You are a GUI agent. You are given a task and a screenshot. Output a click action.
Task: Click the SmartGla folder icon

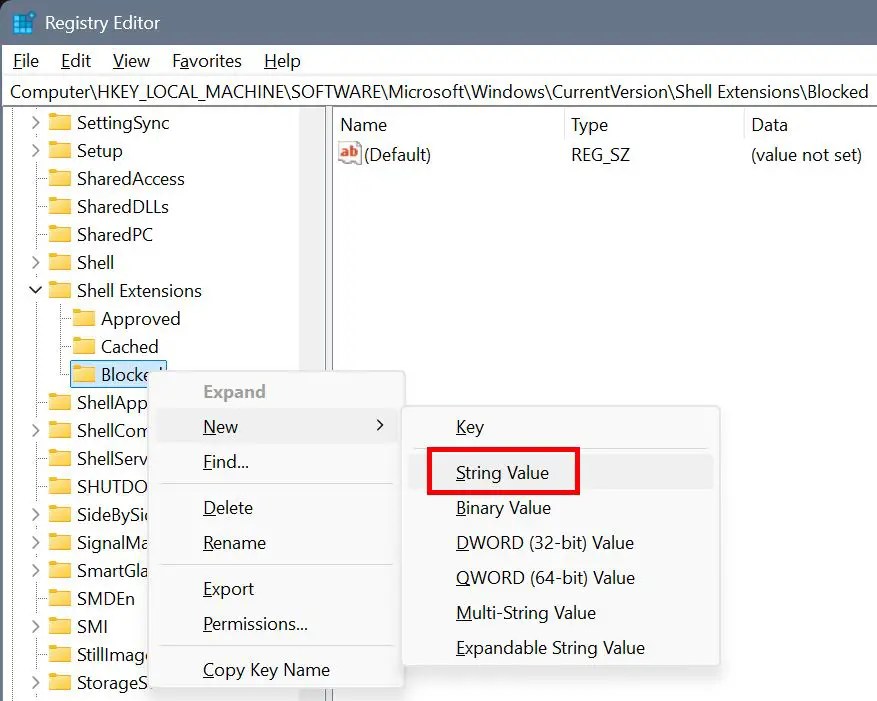tap(60, 570)
